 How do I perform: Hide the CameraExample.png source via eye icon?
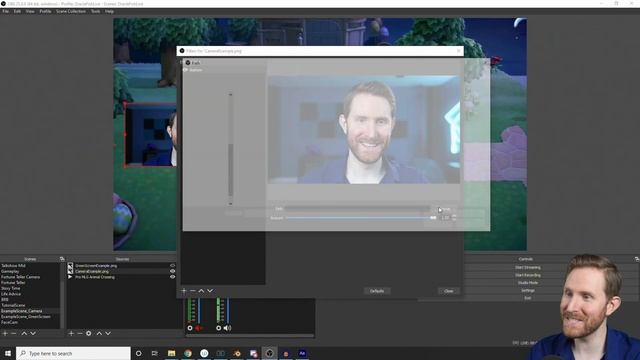coord(172,271)
